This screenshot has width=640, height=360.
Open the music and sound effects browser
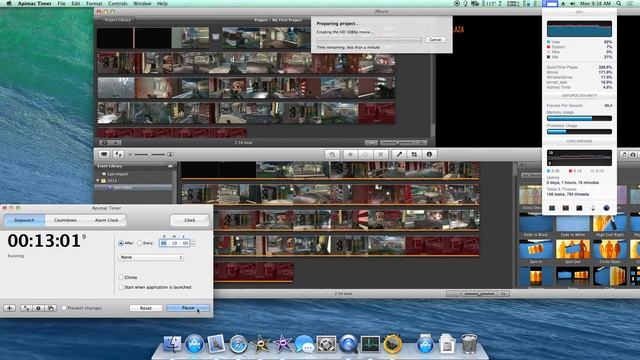point(624,154)
